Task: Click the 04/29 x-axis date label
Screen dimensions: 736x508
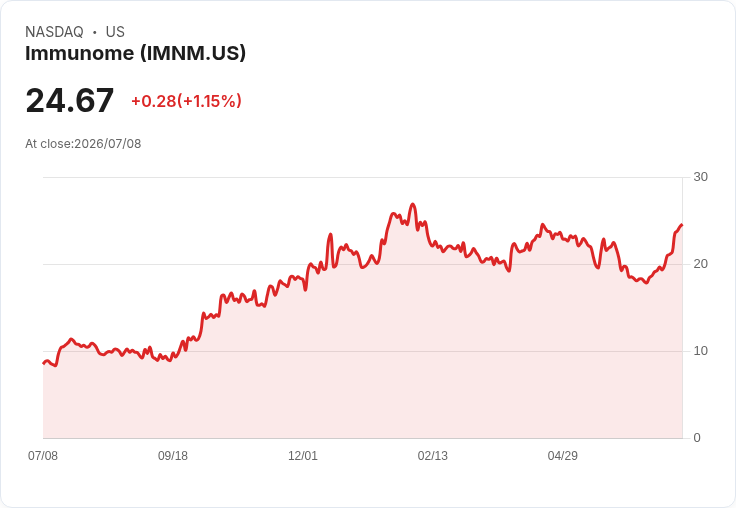Action: [562, 455]
